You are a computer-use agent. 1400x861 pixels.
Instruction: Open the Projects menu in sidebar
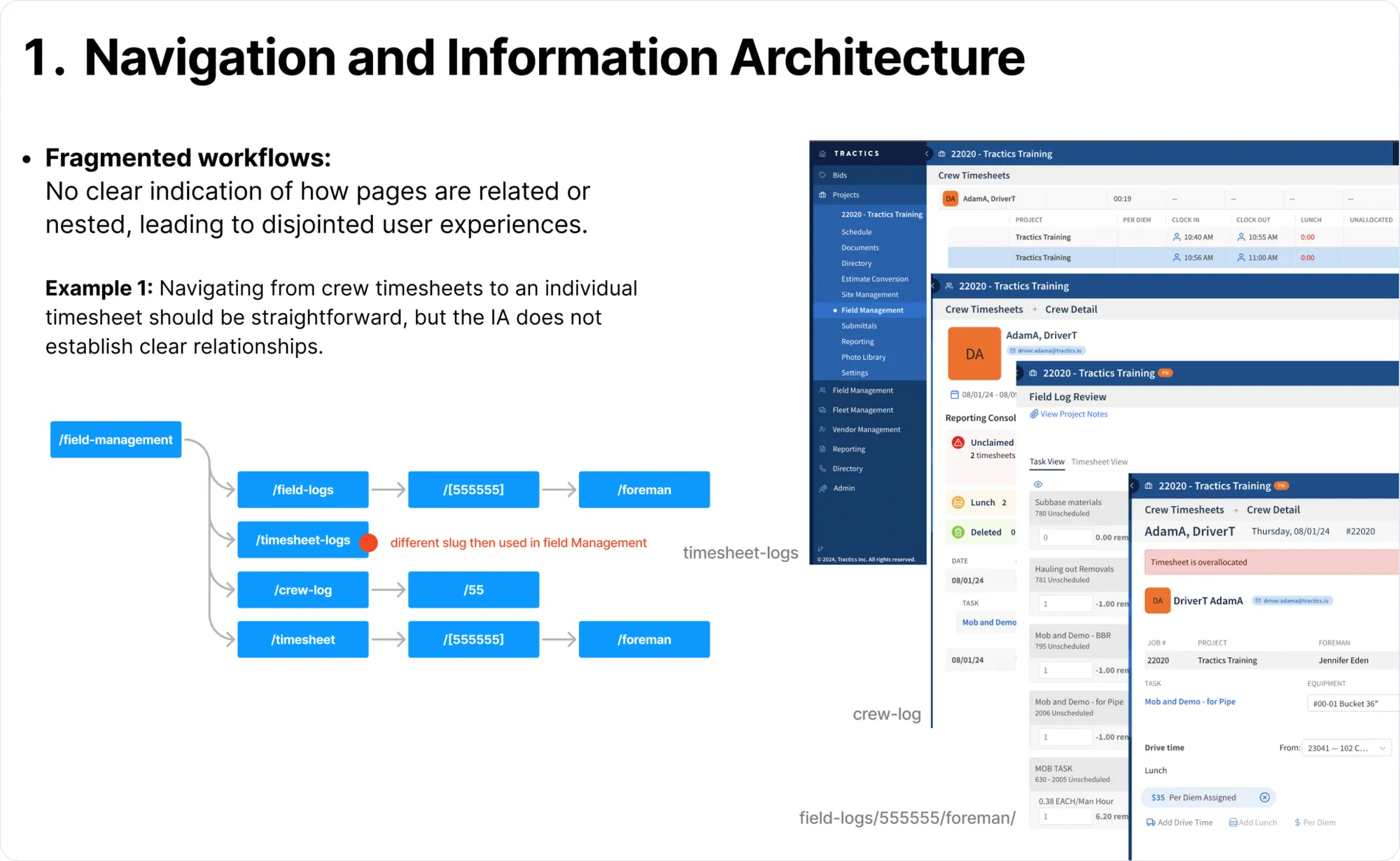845,195
